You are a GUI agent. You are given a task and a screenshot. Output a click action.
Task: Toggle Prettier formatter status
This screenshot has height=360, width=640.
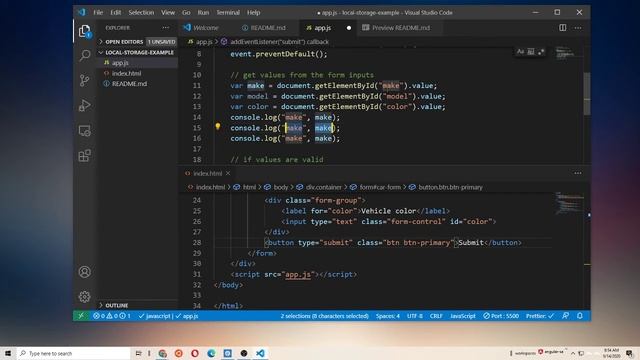point(540,316)
